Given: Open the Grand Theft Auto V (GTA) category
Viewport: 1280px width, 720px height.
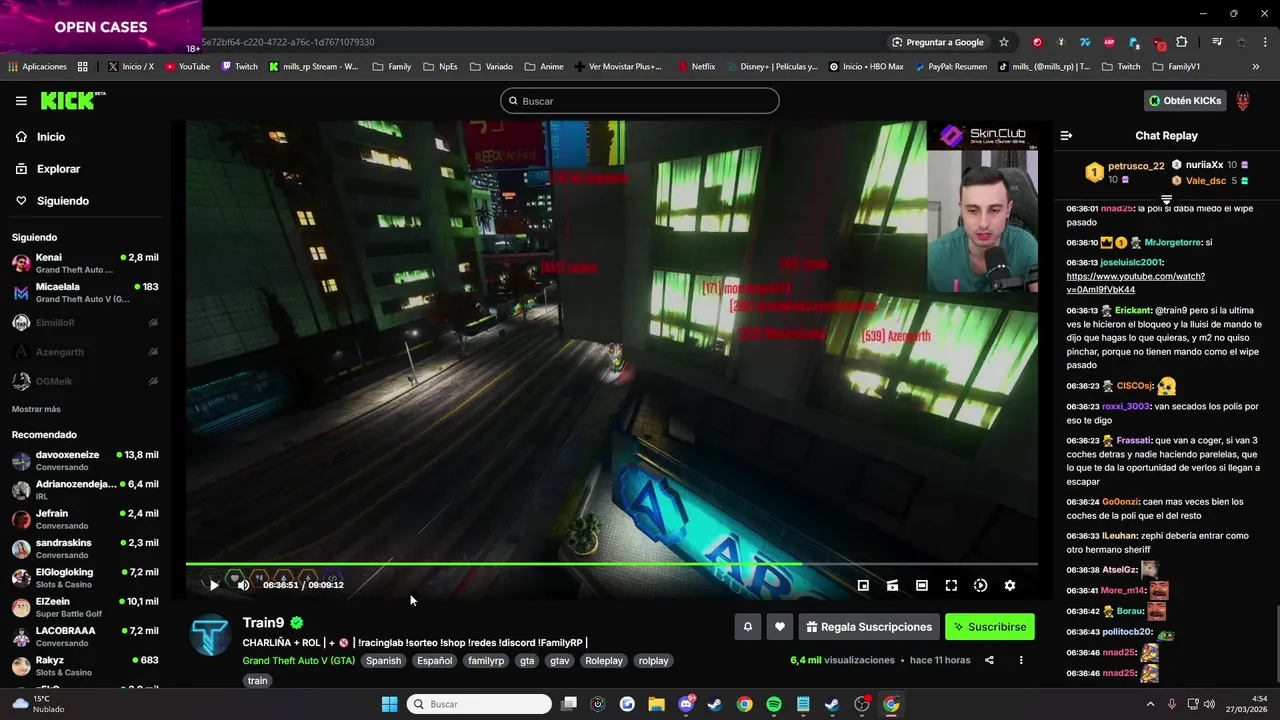Looking at the screenshot, I should 298,661.
